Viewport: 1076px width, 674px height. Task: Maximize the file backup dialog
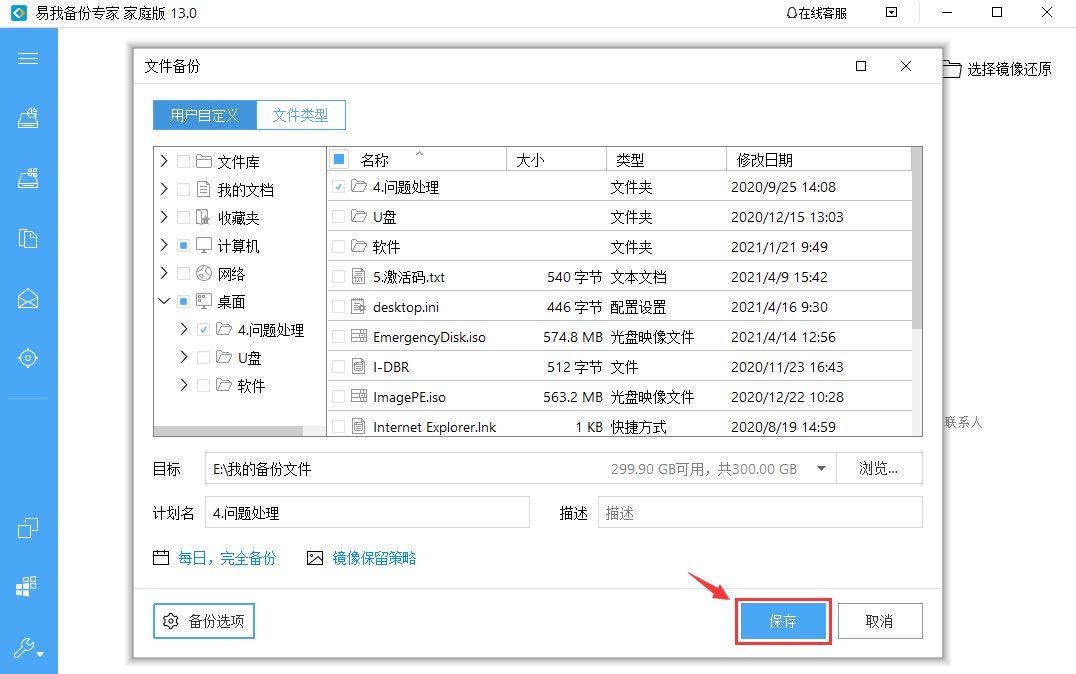tap(861, 66)
